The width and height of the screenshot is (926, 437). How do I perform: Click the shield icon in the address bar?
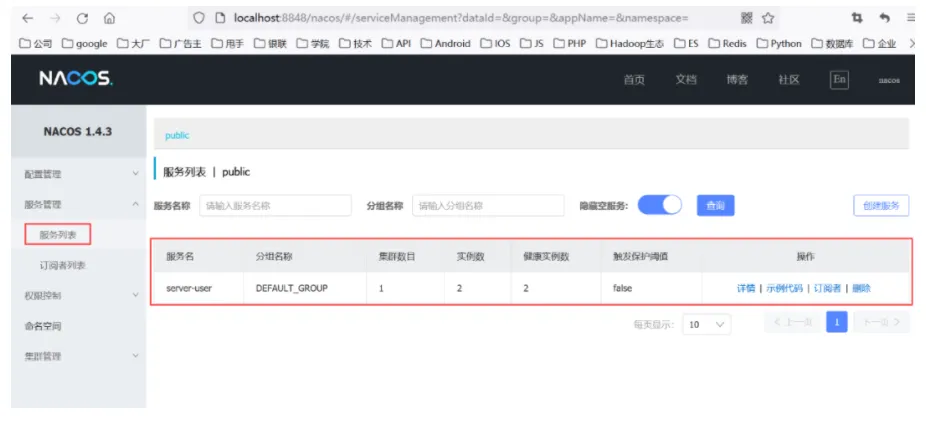point(199,18)
